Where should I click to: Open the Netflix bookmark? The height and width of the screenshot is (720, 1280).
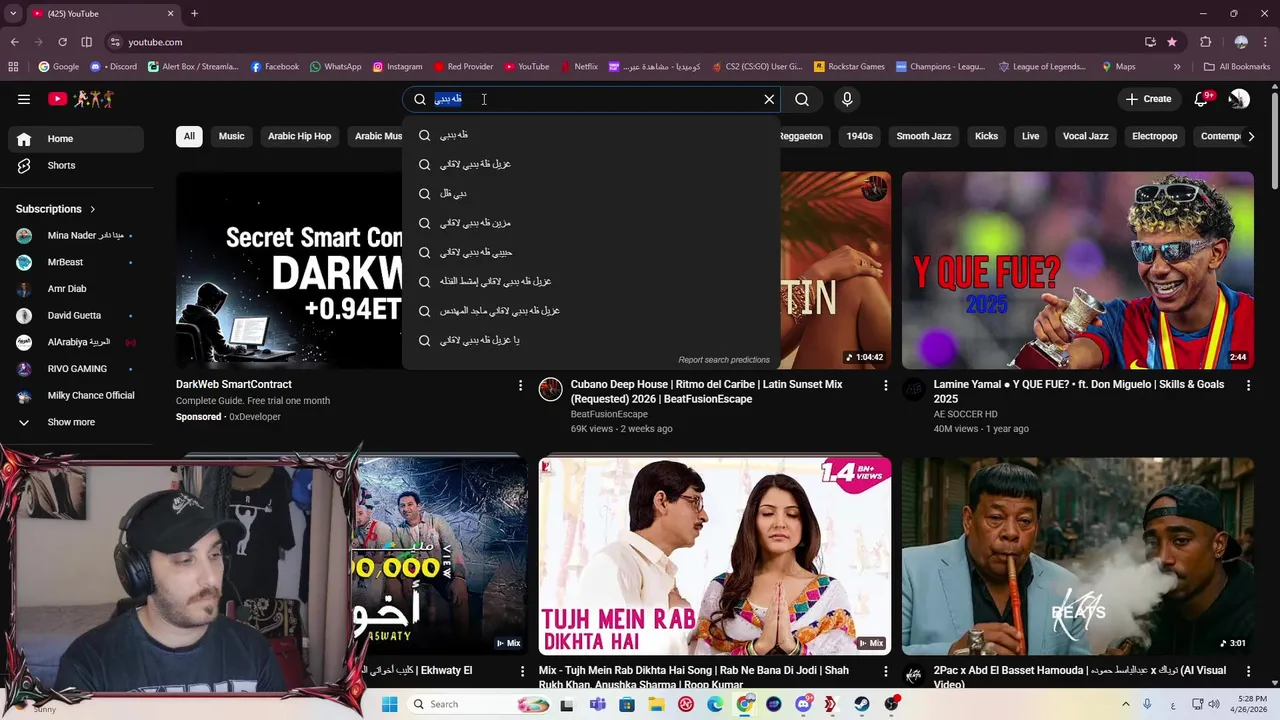pyautogui.click(x=578, y=67)
